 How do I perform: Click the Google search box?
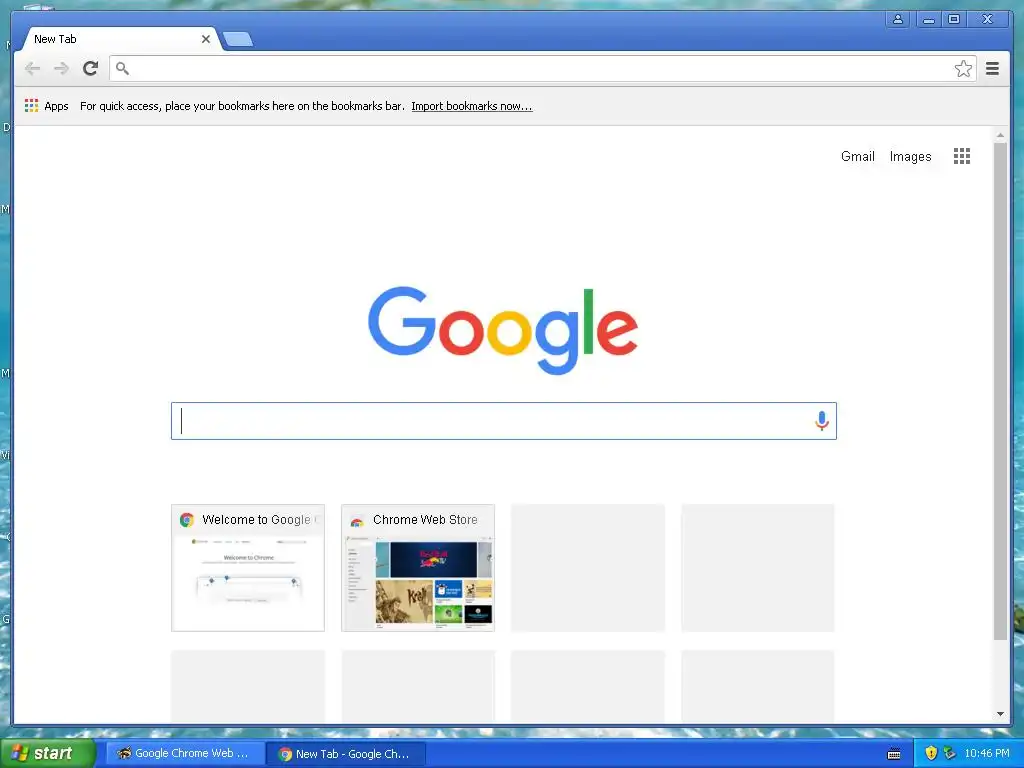pos(504,421)
